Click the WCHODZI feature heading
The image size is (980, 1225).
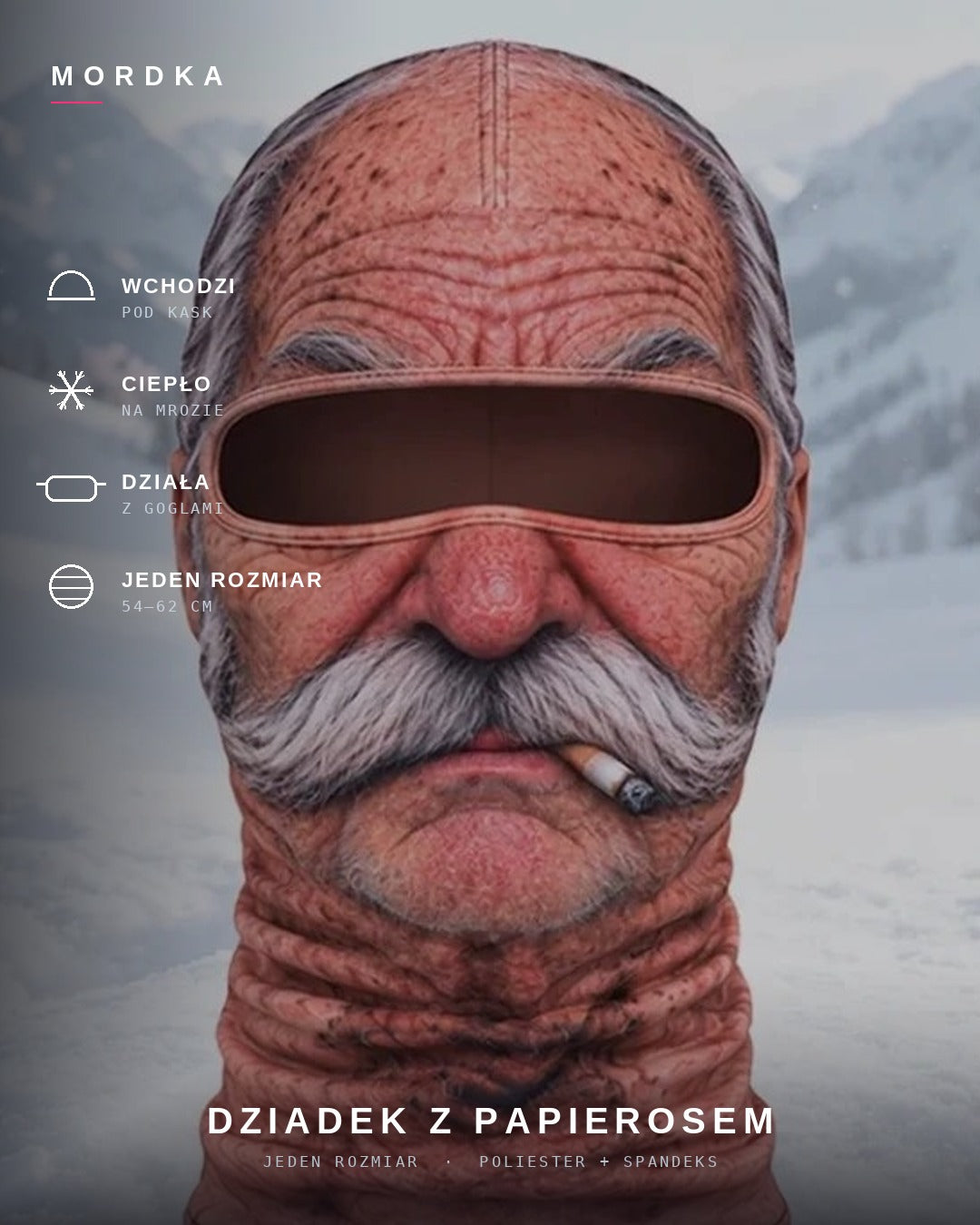pyautogui.click(x=179, y=286)
